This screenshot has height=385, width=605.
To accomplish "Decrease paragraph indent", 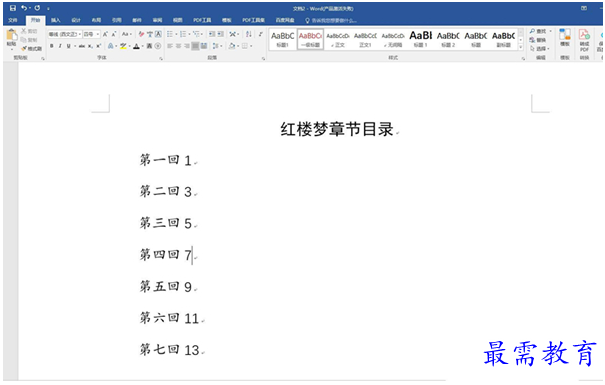I will pyautogui.click(x=212, y=34).
